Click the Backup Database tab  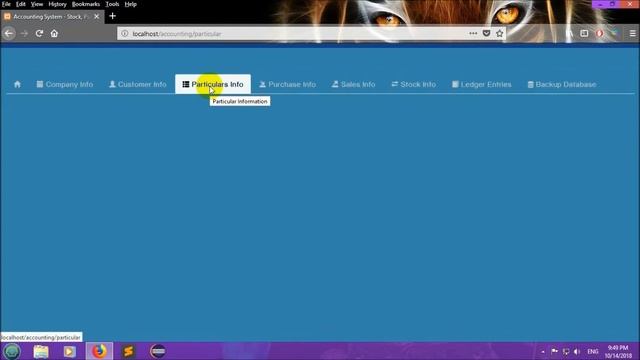point(562,84)
